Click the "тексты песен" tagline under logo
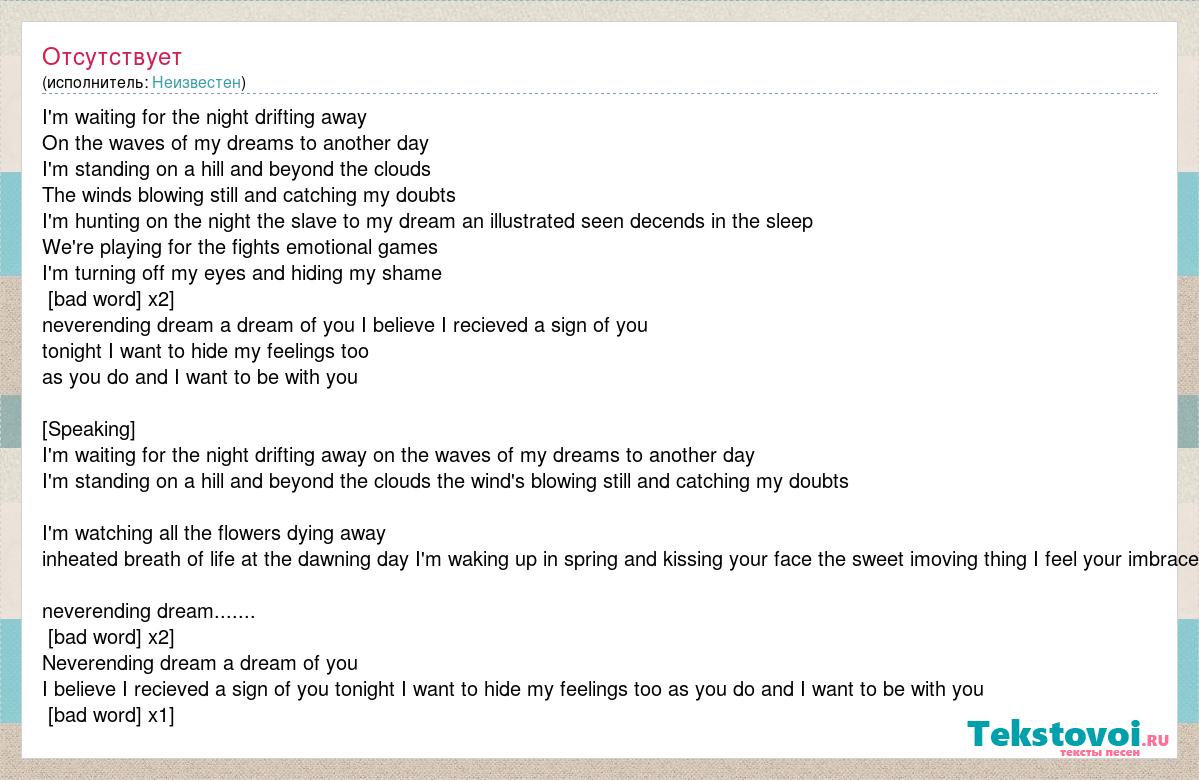Screen dimensions: 1199x780 [x=1100, y=752]
